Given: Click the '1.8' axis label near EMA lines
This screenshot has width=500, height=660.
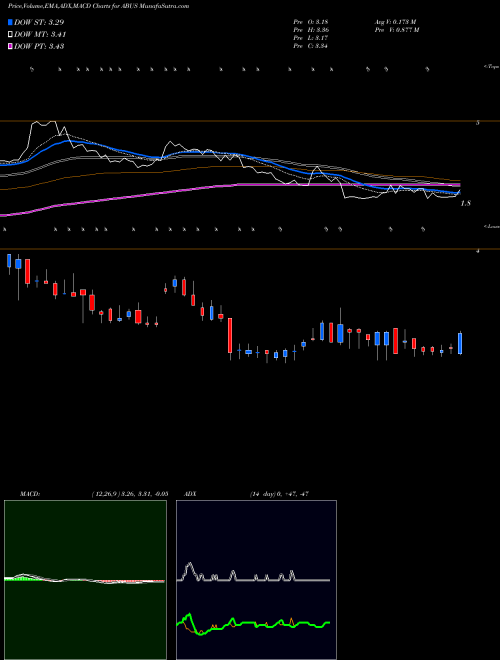Looking at the screenshot, I should click(x=465, y=204).
